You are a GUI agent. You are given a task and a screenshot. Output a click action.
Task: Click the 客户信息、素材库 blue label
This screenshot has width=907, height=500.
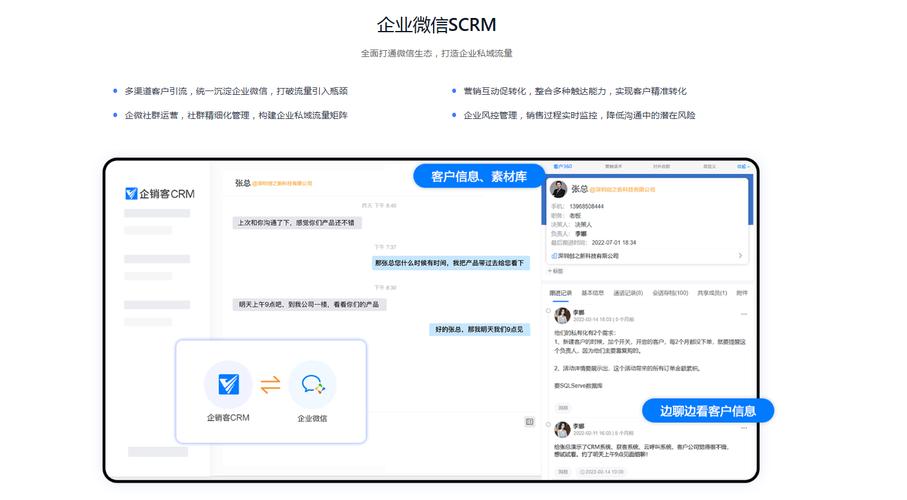[479, 177]
